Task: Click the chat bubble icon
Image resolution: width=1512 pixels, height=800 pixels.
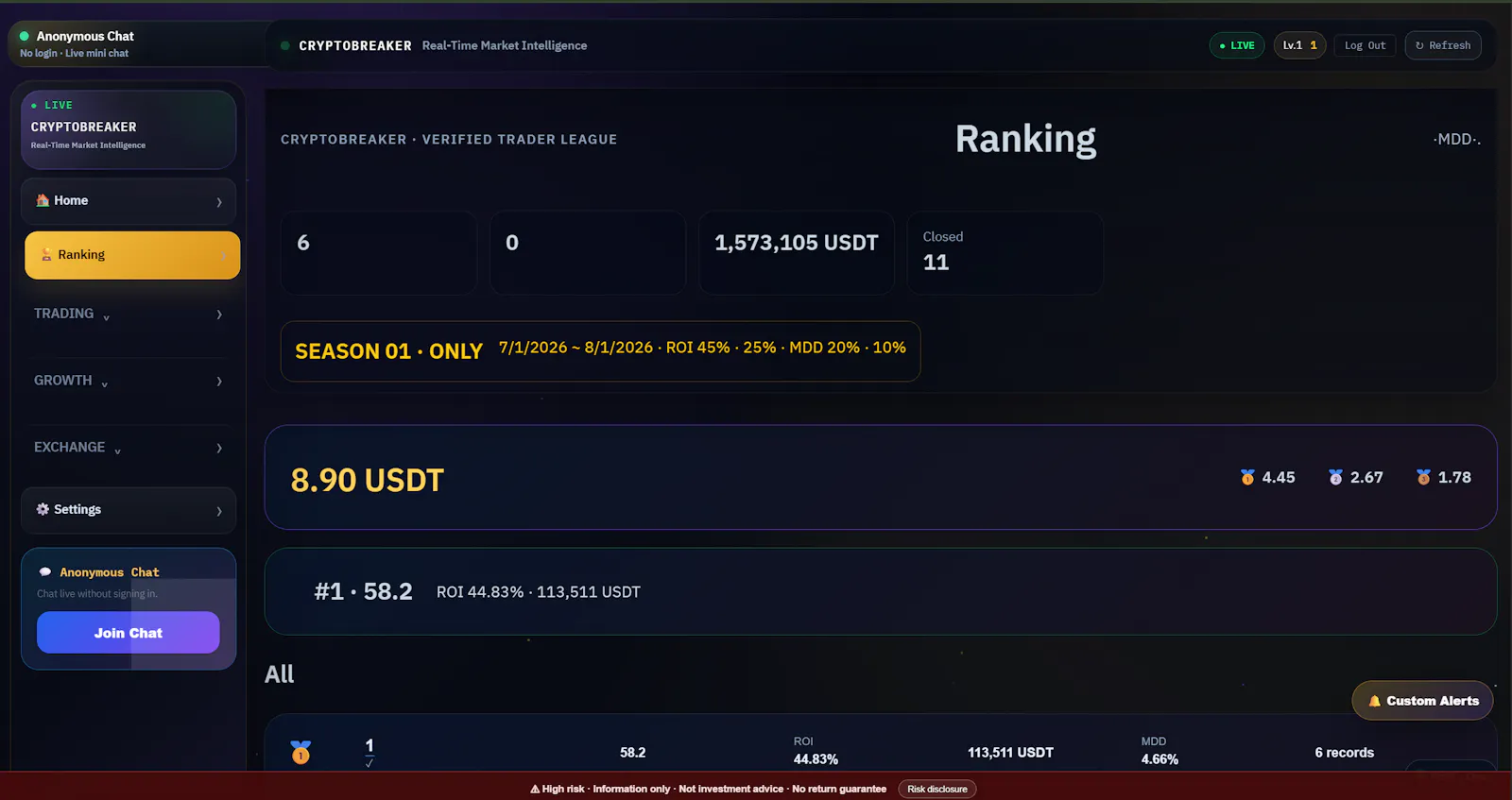Action: coord(45,572)
